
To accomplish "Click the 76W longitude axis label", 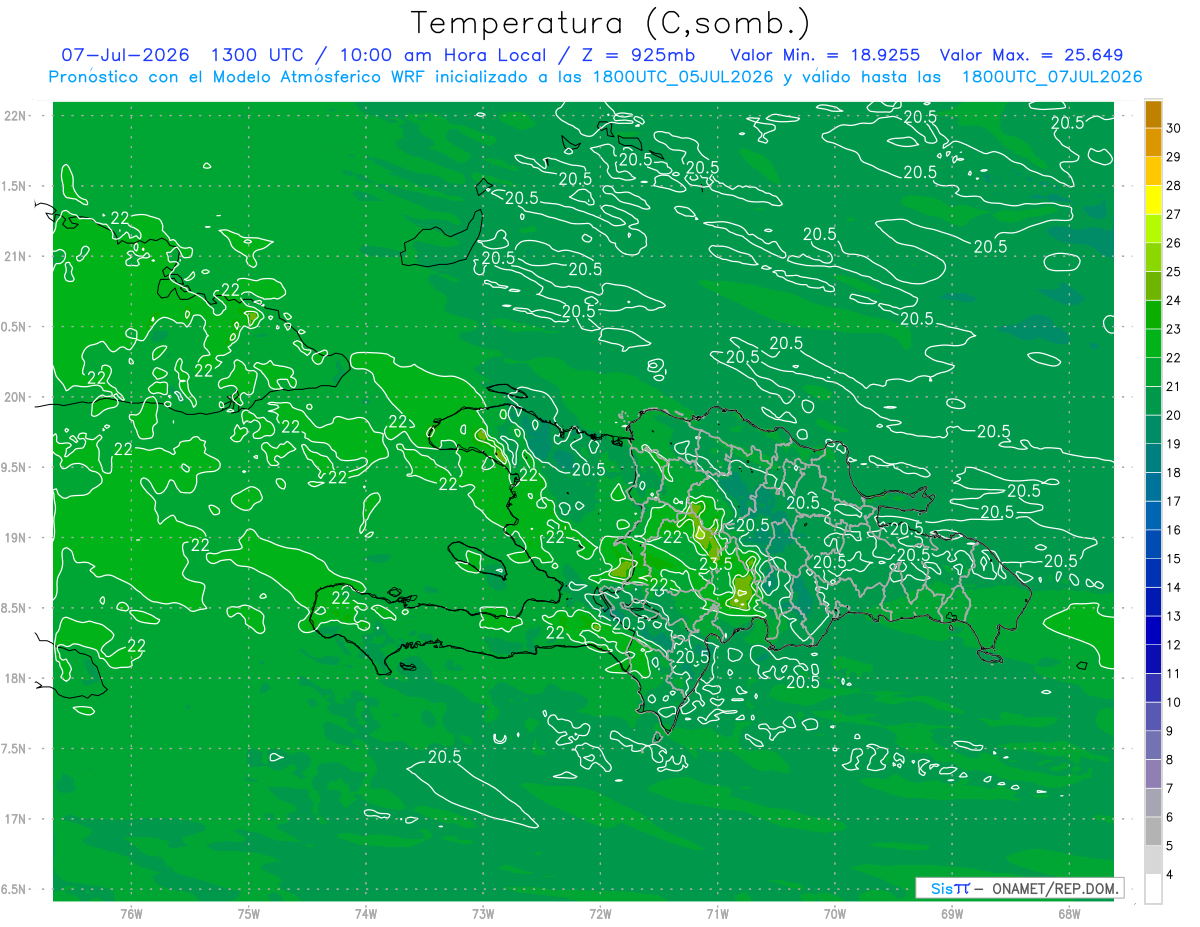I will click(x=131, y=913).
